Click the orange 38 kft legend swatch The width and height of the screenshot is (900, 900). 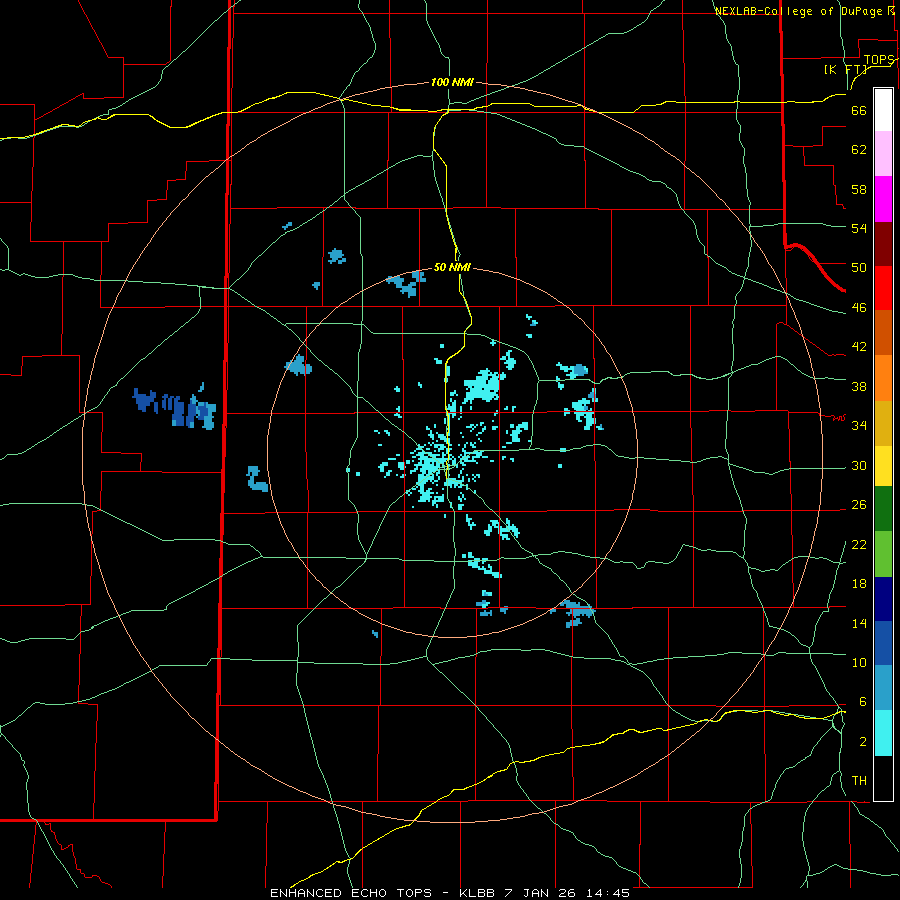tap(883, 378)
